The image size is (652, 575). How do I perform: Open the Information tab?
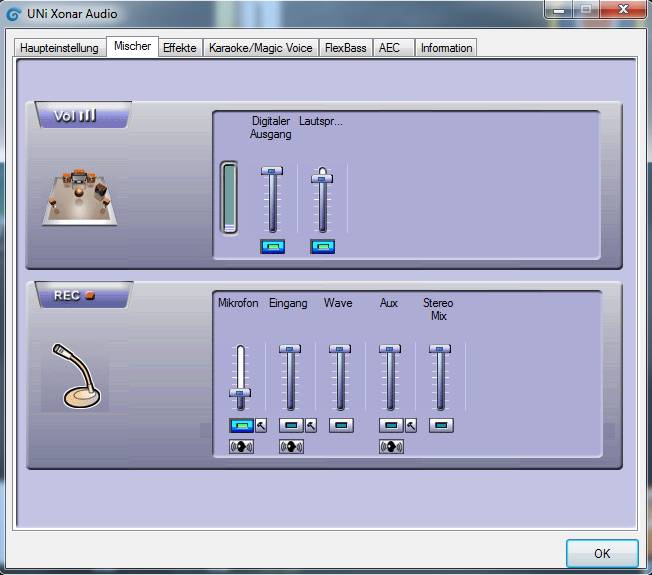pos(446,48)
